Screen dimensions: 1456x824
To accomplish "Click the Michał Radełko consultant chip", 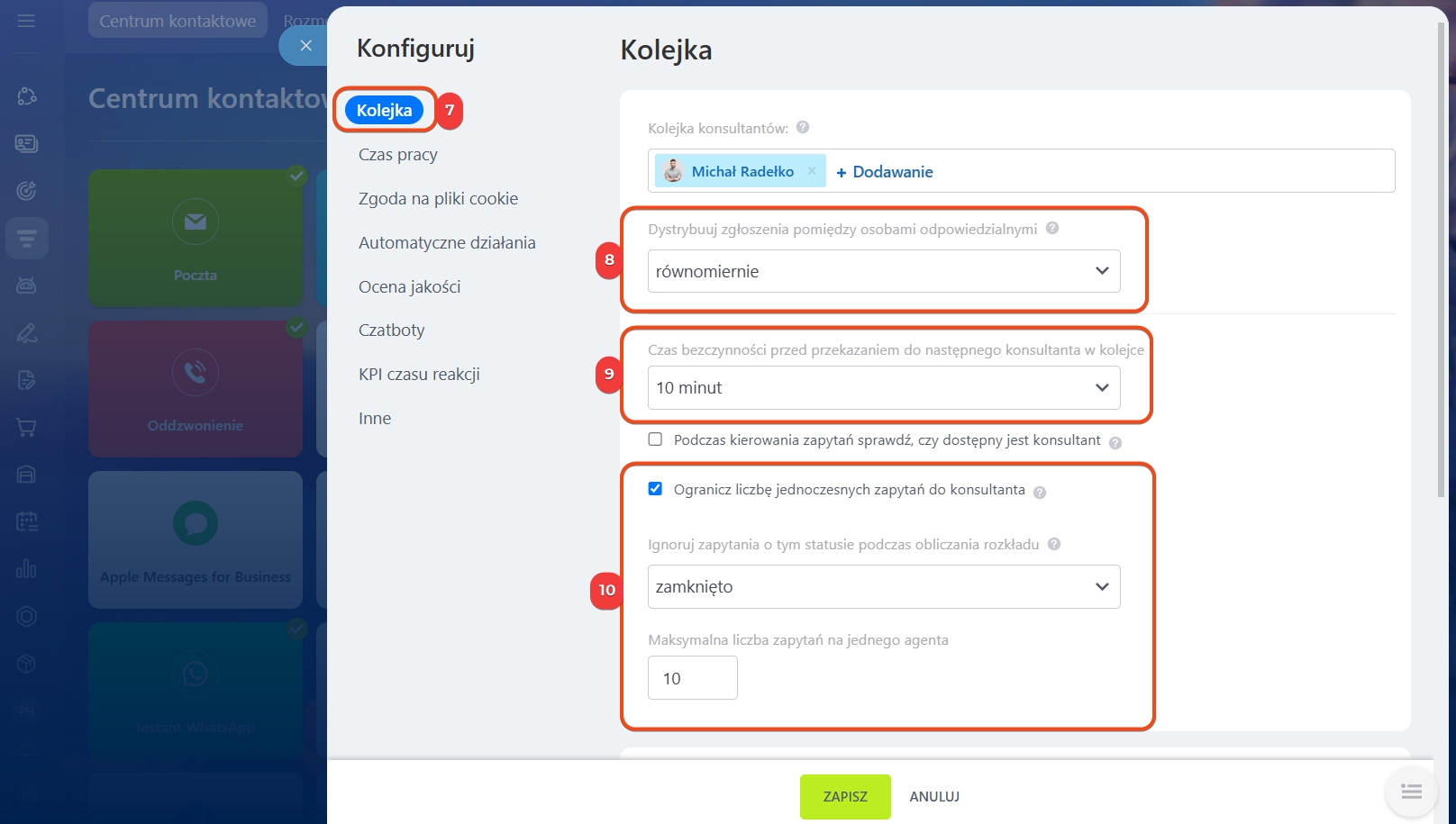I will coord(741,171).
